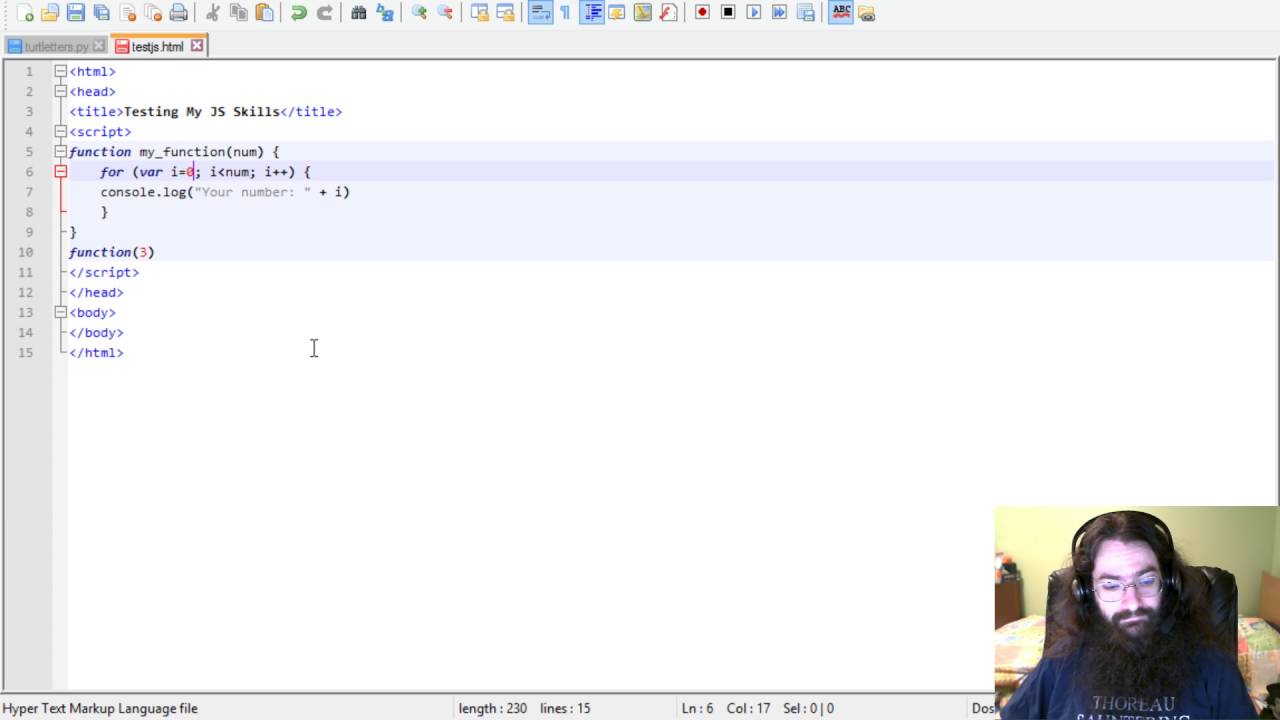
Task: Open the Replace dialog icon
Action: (384, 13)
